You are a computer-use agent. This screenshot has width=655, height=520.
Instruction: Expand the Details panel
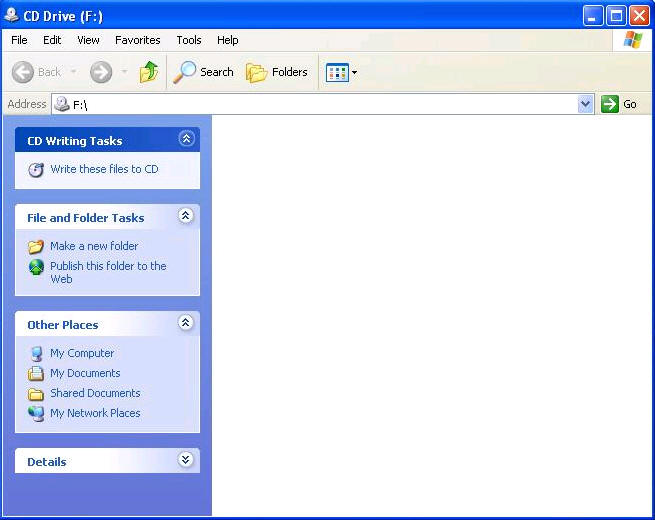185,460
